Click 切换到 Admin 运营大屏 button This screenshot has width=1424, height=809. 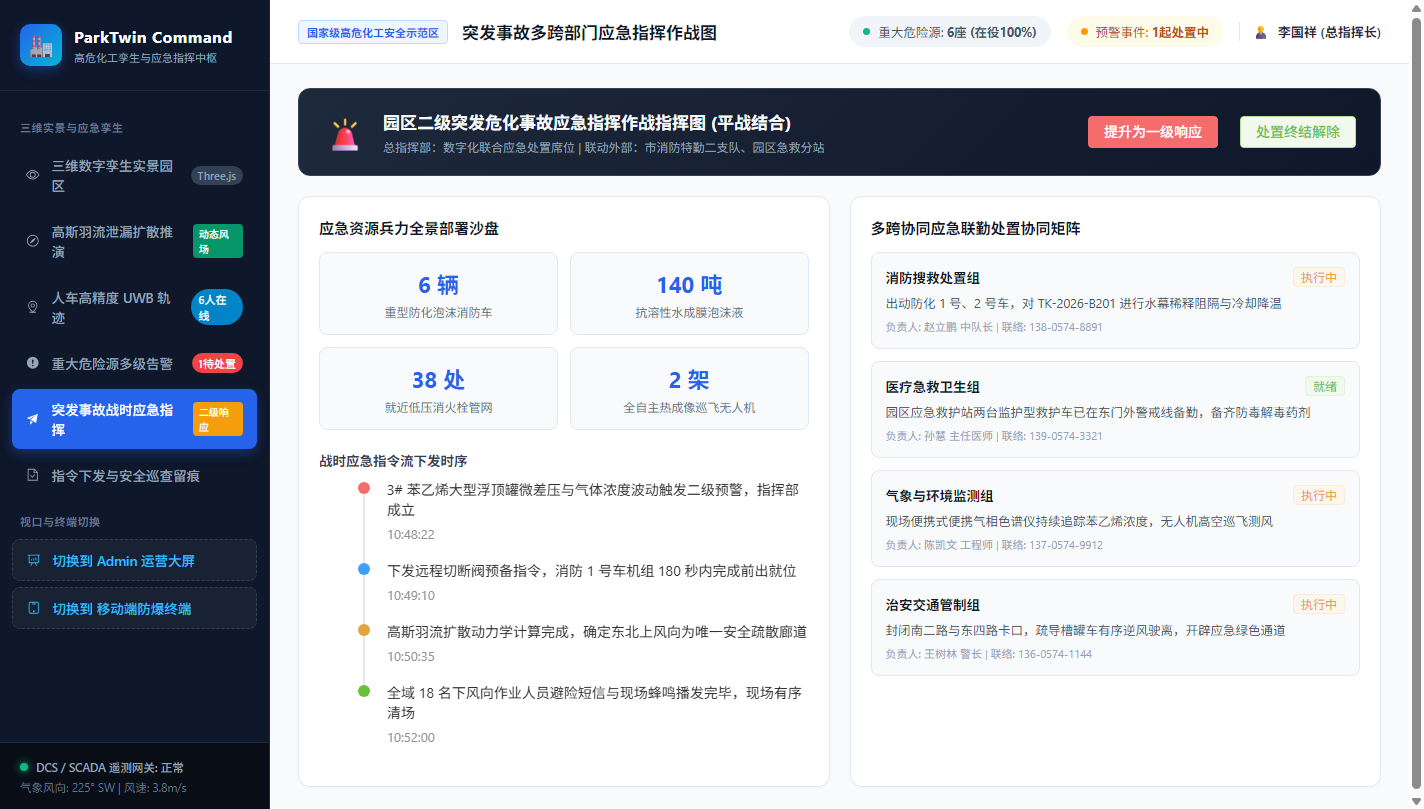134,560
